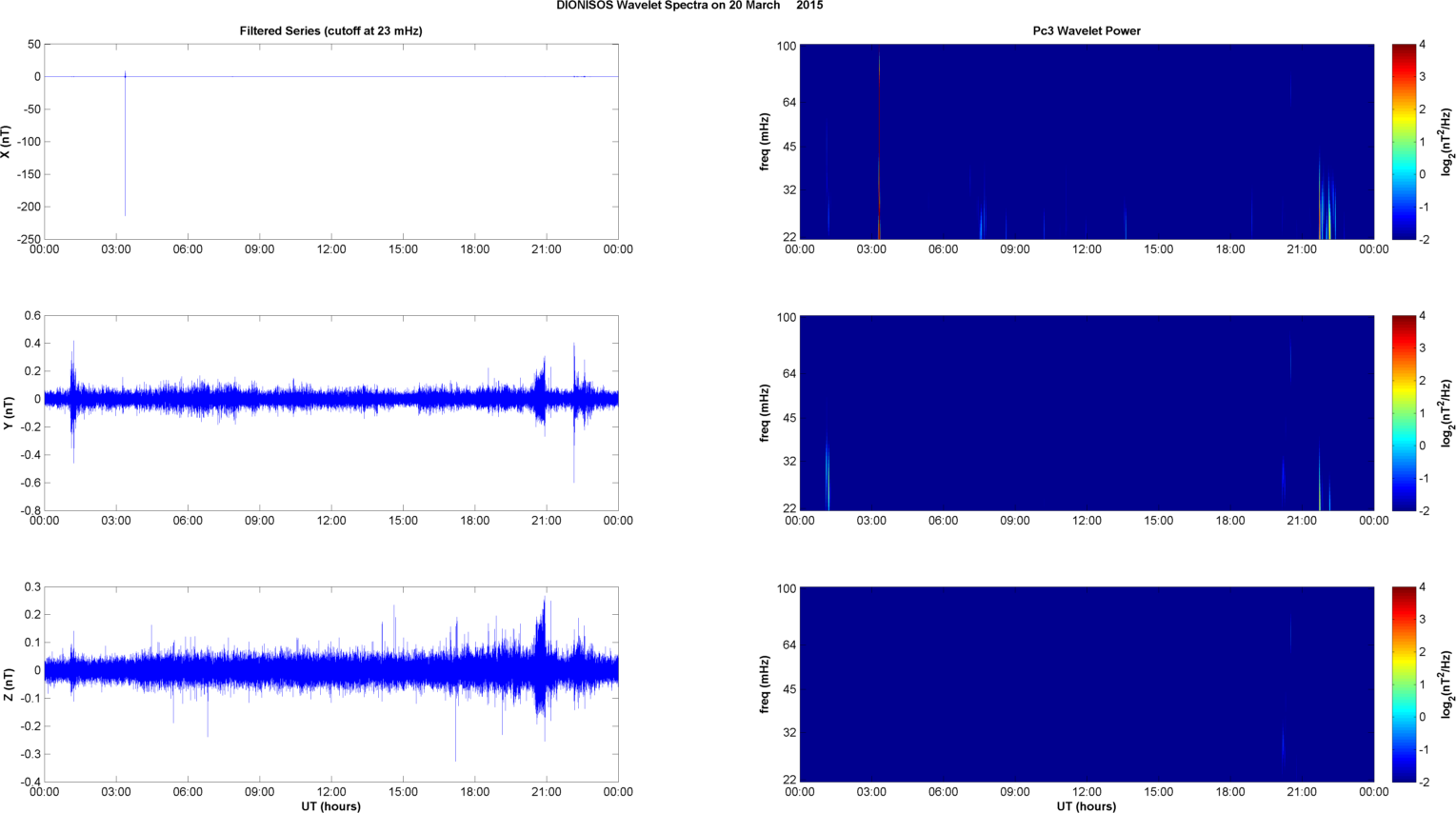Click the "Z (nT)" axis label
The image size is (1456, 813).
(x=7, y=684)
